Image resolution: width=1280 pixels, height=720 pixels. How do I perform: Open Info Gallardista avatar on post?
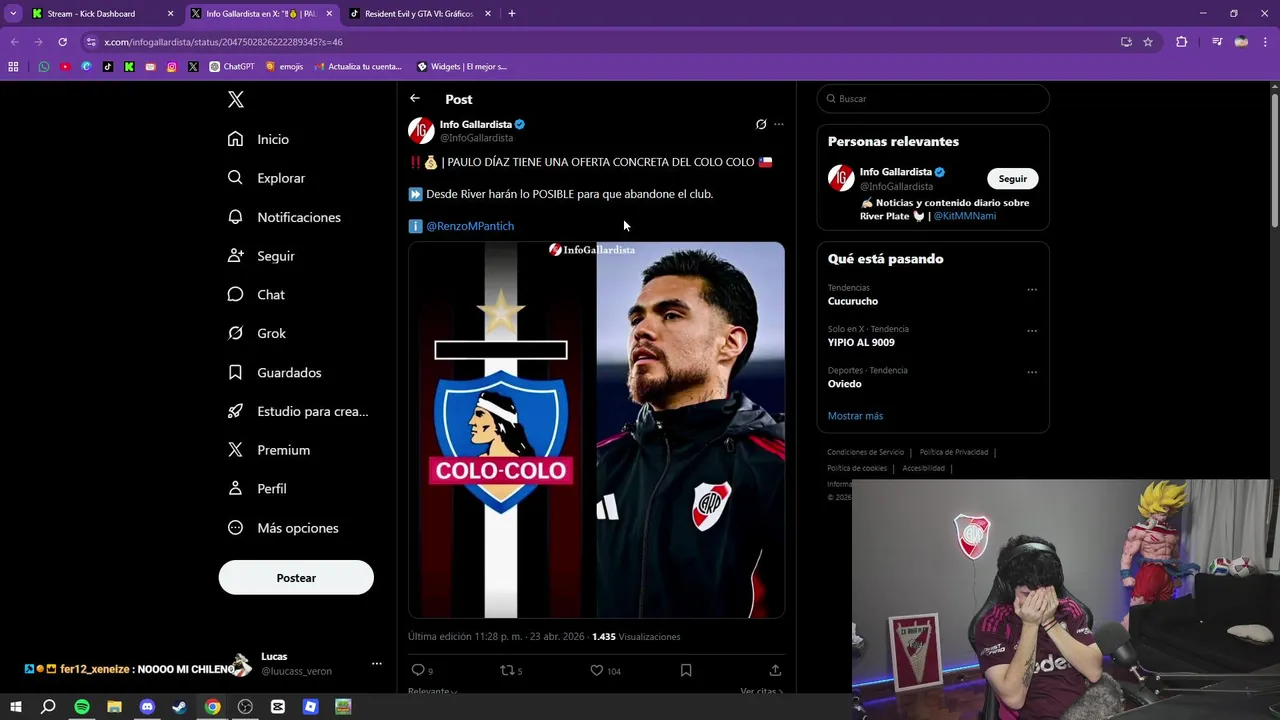coord(421,130)
